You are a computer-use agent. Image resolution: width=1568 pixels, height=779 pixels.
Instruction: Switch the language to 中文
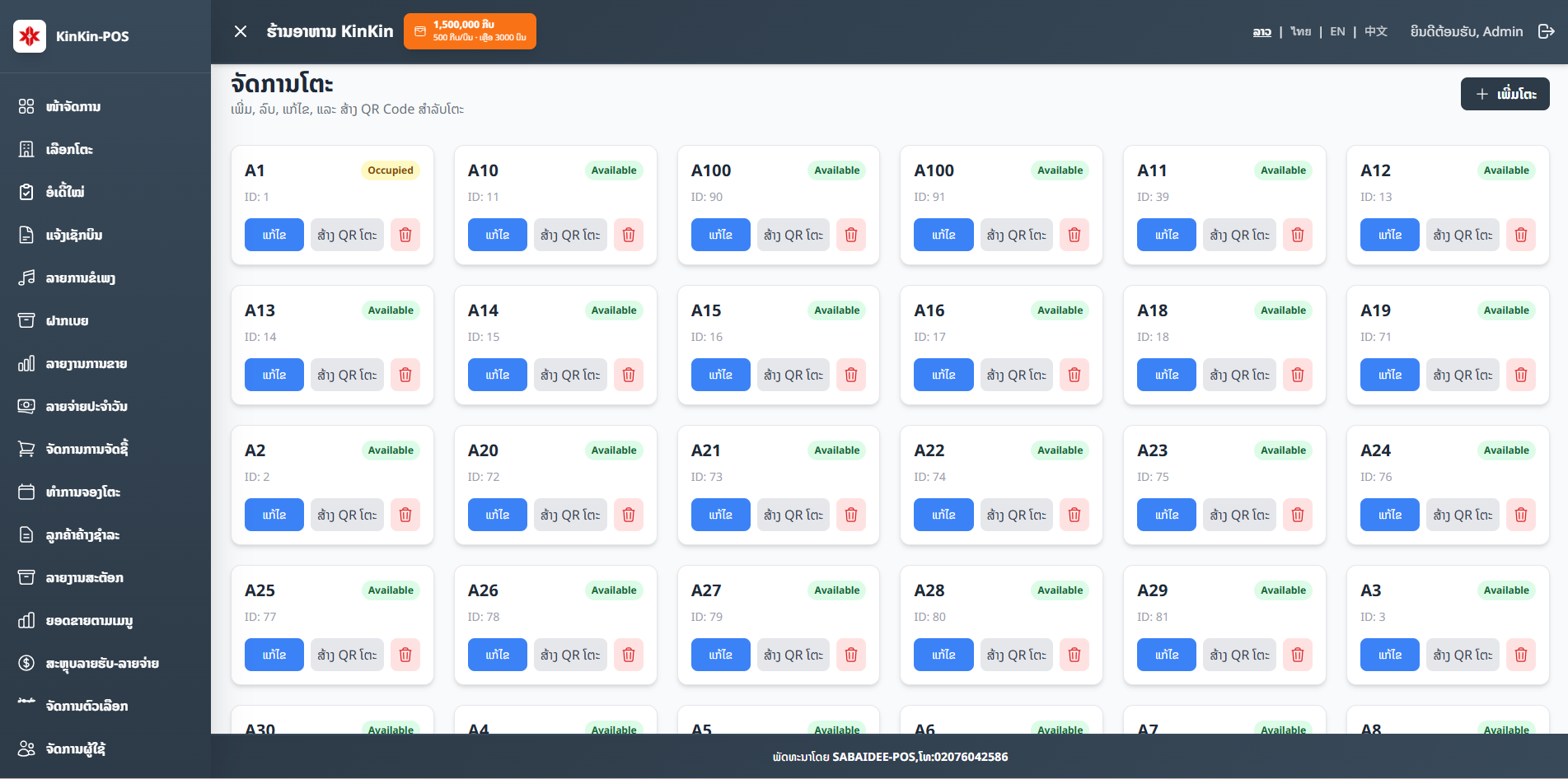tap(1375, 31)
